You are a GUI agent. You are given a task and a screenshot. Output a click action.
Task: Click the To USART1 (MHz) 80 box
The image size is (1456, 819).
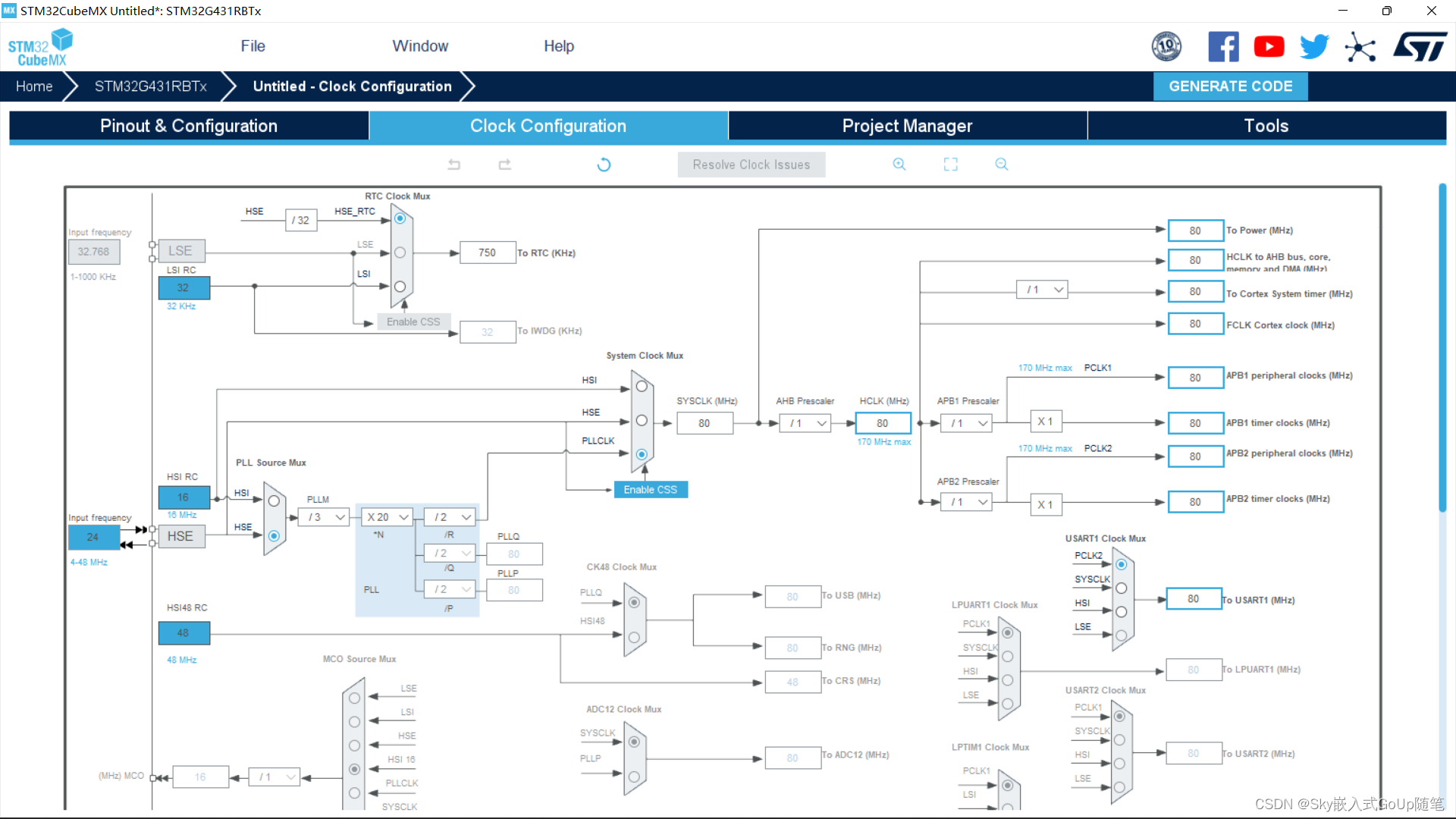coord(1194,599)
